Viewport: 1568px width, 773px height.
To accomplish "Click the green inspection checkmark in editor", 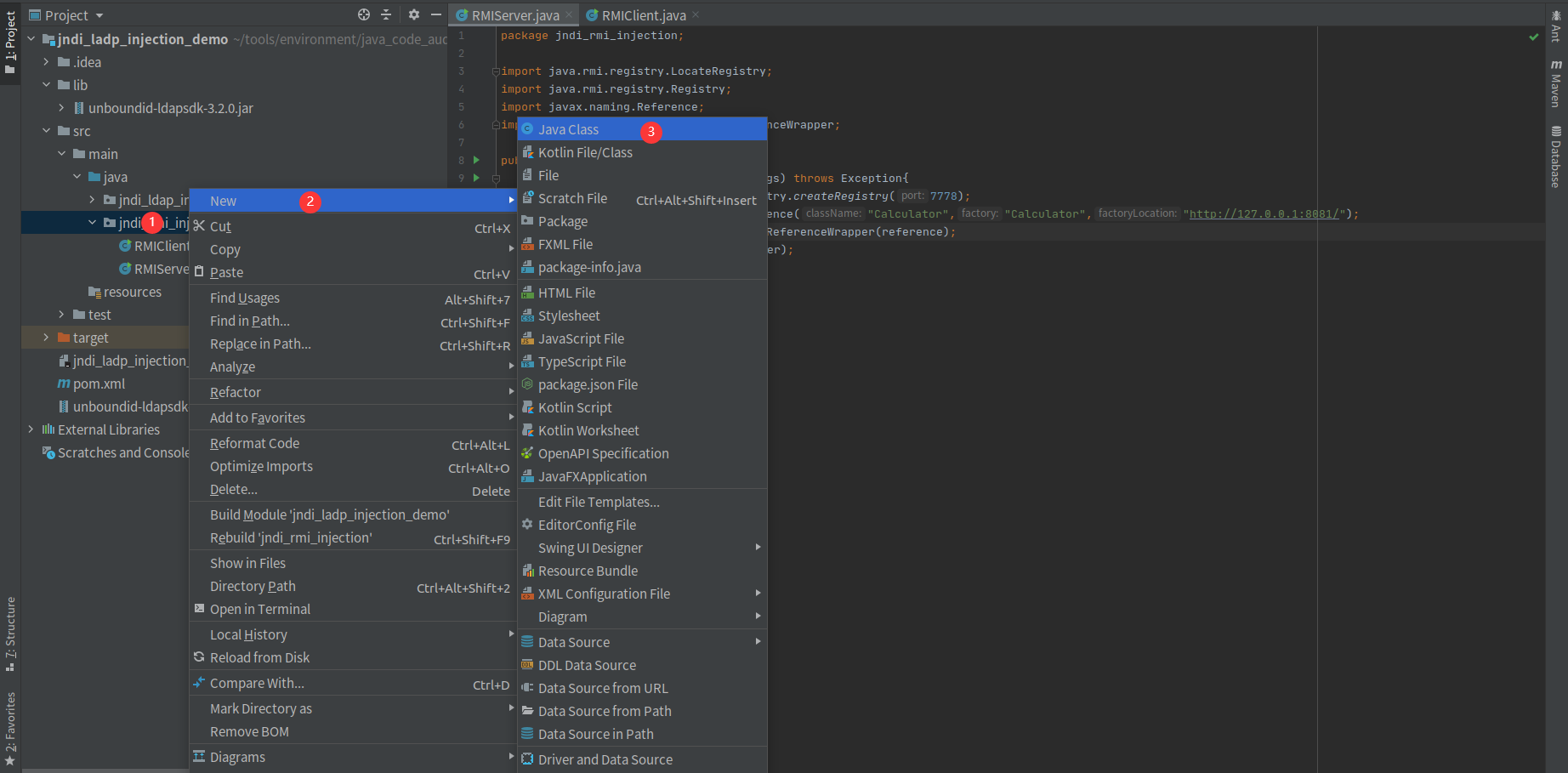I will pyautogui.click(x=1534, y=37).
